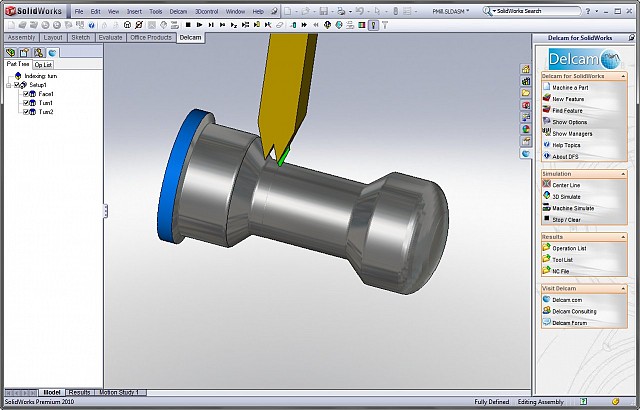Click Operation List link
The width and height of the screenshot is (640, 410).
pyautogui.click(x=569, y=248)
